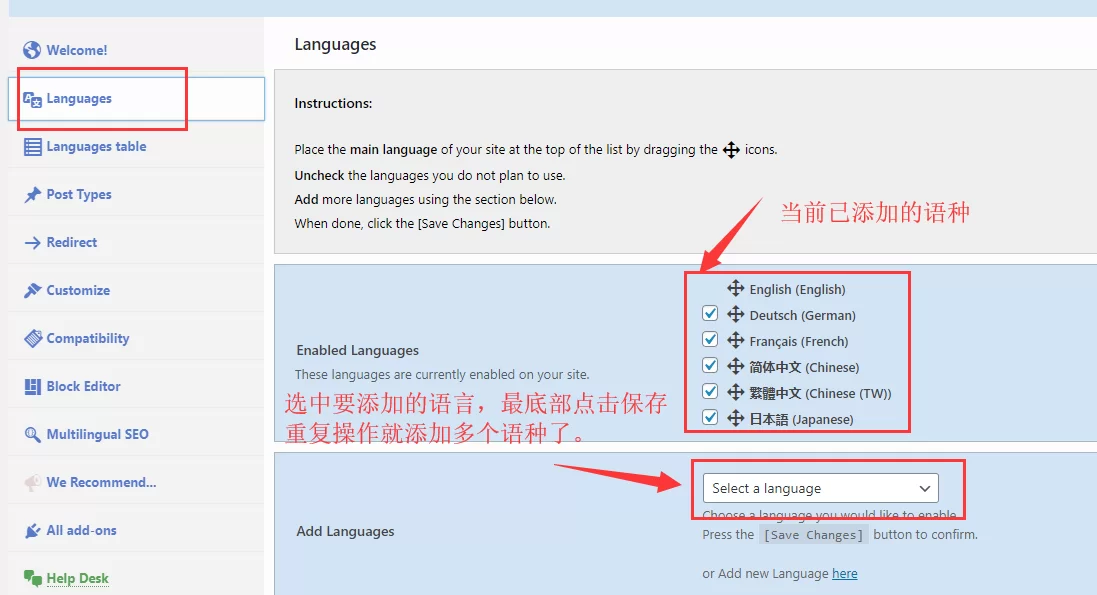This screenshot has width=1097, height=595.
Task: Click the Help Desk chat bubble icon
Action: tap(32, 578)
